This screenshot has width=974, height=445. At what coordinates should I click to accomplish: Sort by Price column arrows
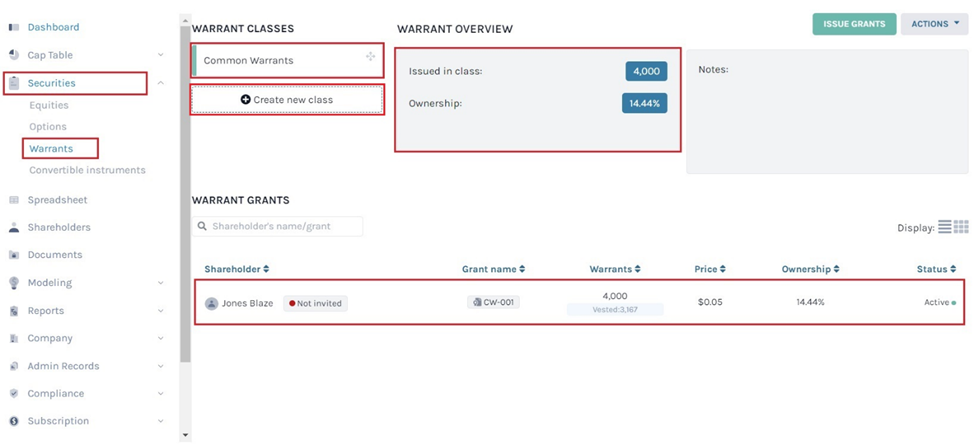[722, 269]
